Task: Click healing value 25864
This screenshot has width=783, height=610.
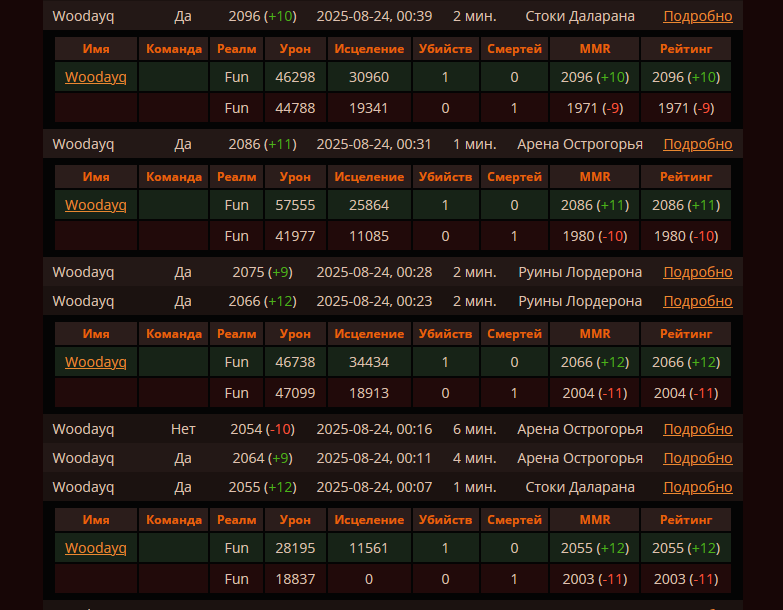Action: tap(369, 205)
